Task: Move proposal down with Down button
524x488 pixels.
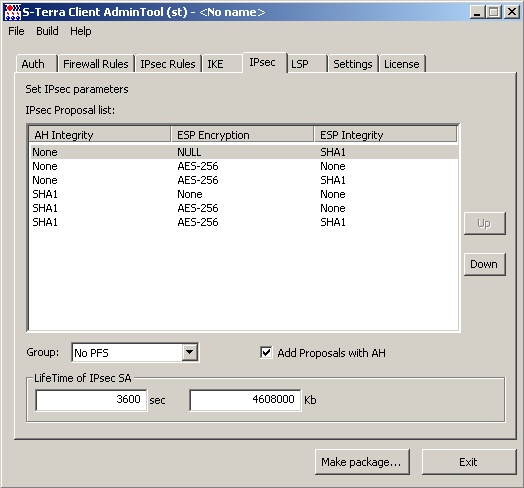Action: [485, 264]
